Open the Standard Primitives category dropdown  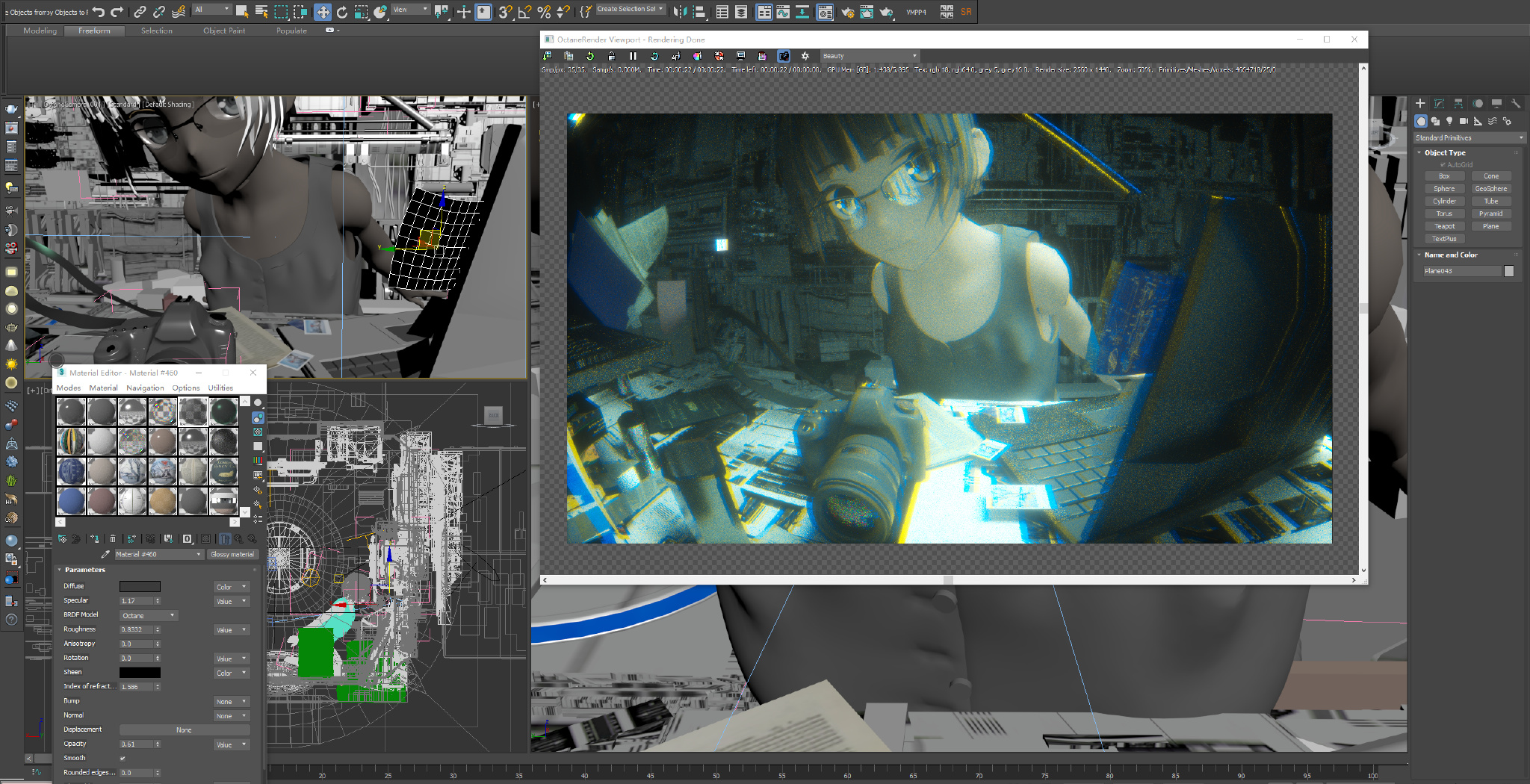point(1469,138)
